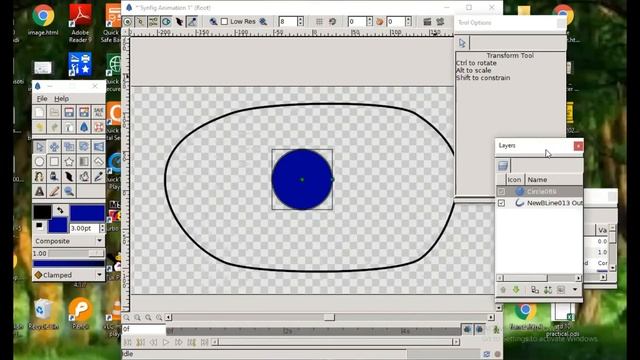The height and width of the screenshot is (360, 640).
Task: Select the BLine (spline) tool
Action: pyautogui.click(x=39, y=176)
